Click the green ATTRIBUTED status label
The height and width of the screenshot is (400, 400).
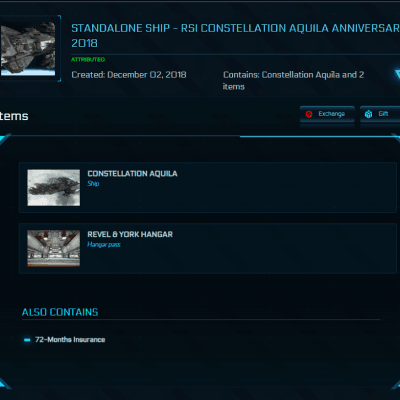click(88, 59)
